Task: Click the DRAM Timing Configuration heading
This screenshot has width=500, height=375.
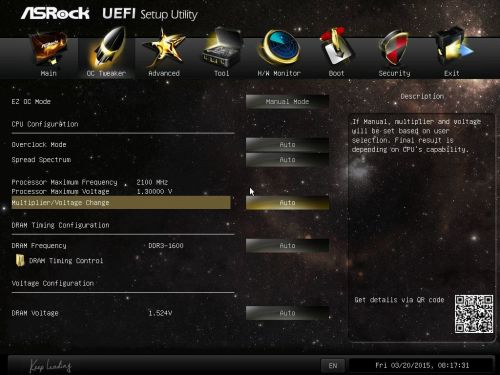Action: tap(60, 225)
